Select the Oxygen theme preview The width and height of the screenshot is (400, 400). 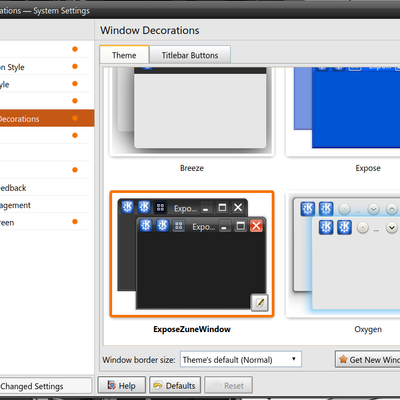point(343,254)
